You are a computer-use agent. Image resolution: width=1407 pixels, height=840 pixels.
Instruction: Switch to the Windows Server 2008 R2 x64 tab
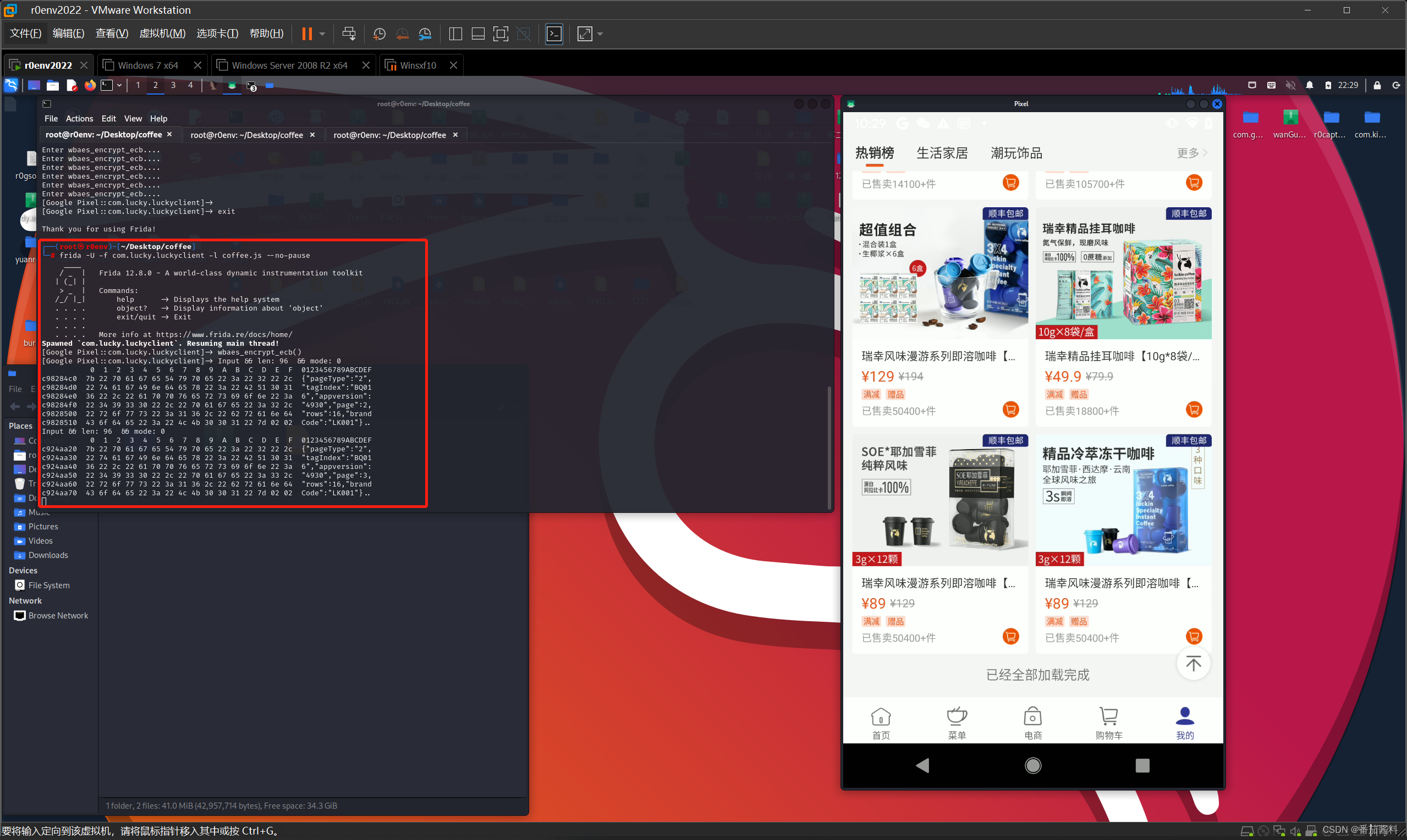click(x=289, y=65)
